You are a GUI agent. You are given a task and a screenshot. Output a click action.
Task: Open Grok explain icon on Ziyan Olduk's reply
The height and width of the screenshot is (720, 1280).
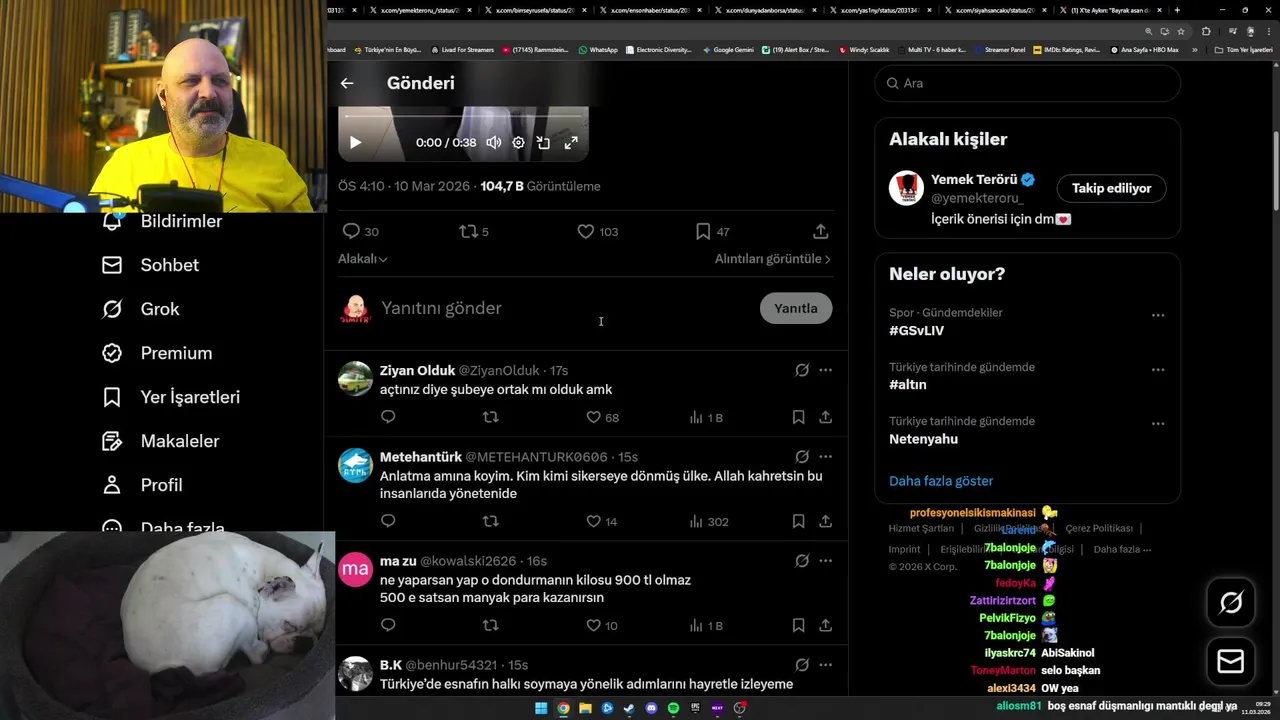802,370
